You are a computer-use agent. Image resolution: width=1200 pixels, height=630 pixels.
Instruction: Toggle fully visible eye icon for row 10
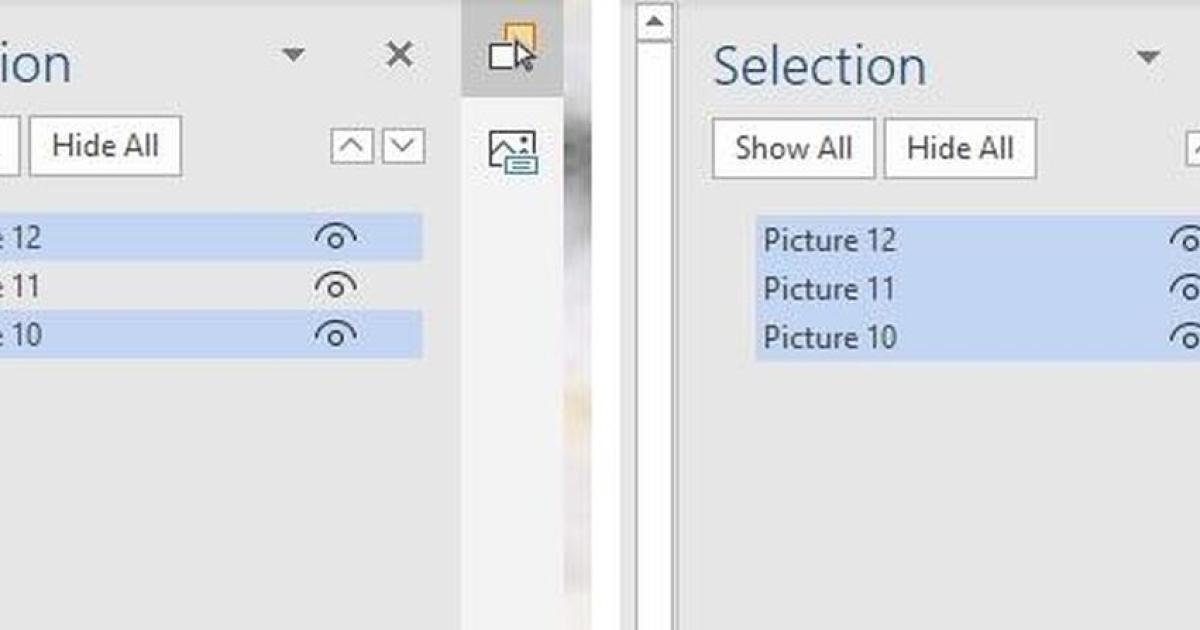tap(335, 334)
